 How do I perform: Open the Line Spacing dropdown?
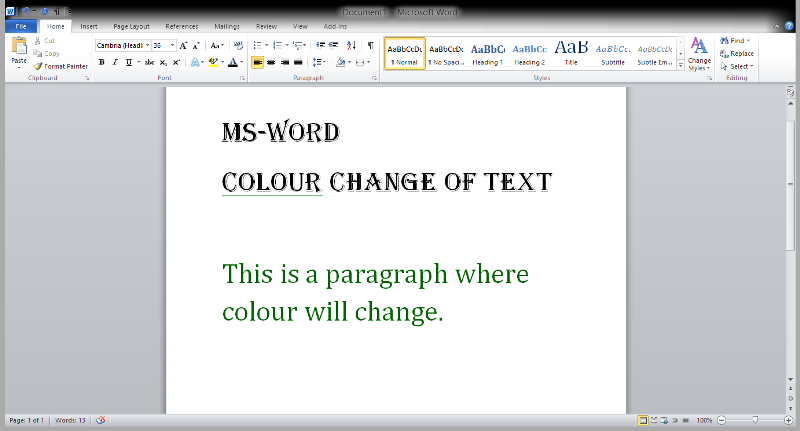pyautogui.click(x=319, y=62)
